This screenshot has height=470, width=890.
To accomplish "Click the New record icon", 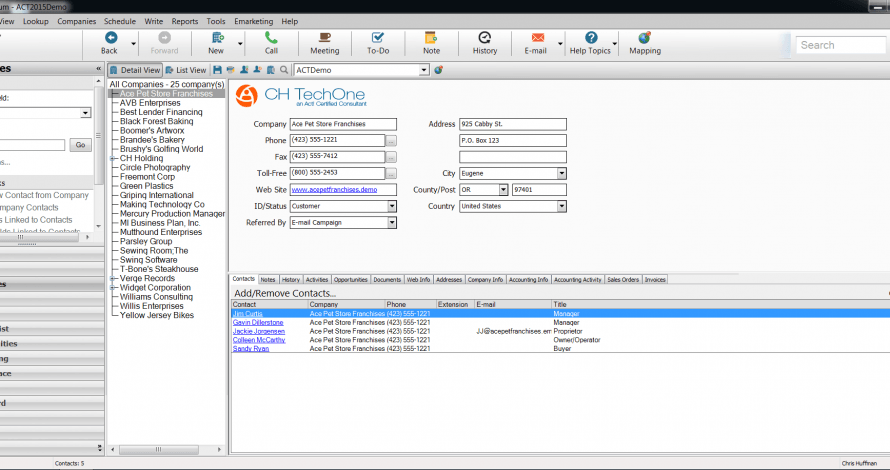I will tap(217, 37).
